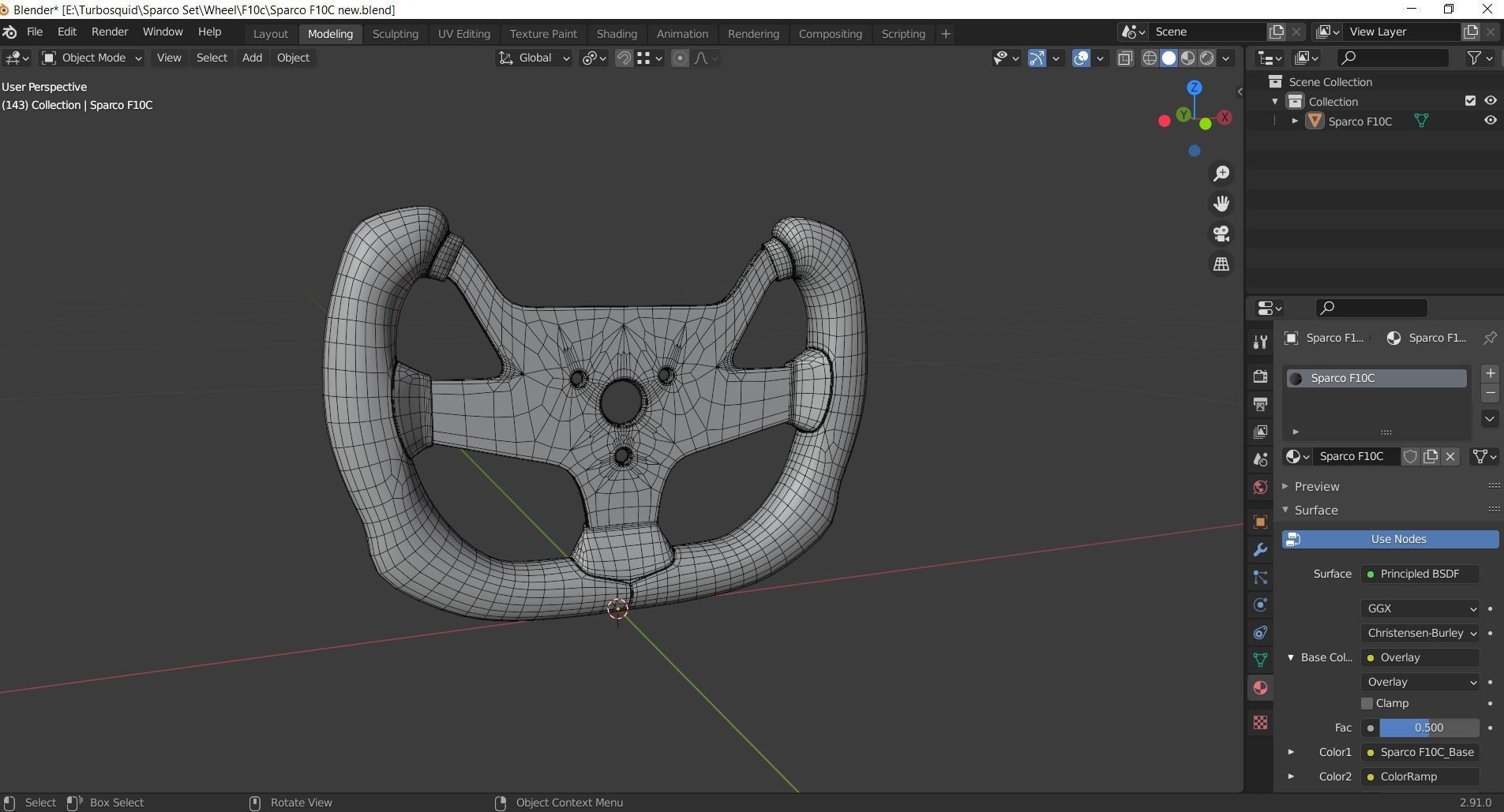The image size is (1504, 812).
Task: Open the Render menu
Action: coord(110,32)
